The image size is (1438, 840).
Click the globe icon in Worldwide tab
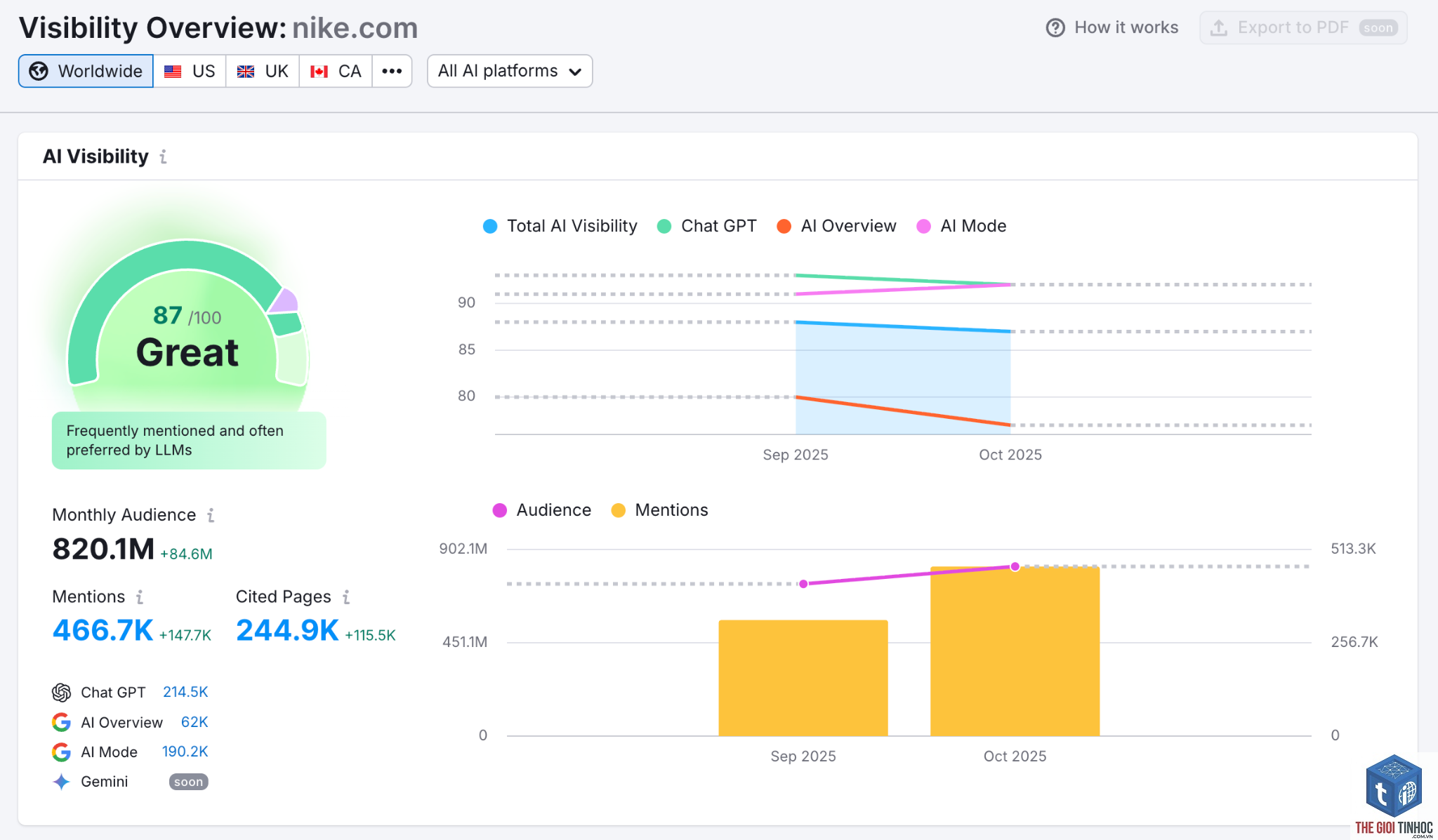[39, 71]
